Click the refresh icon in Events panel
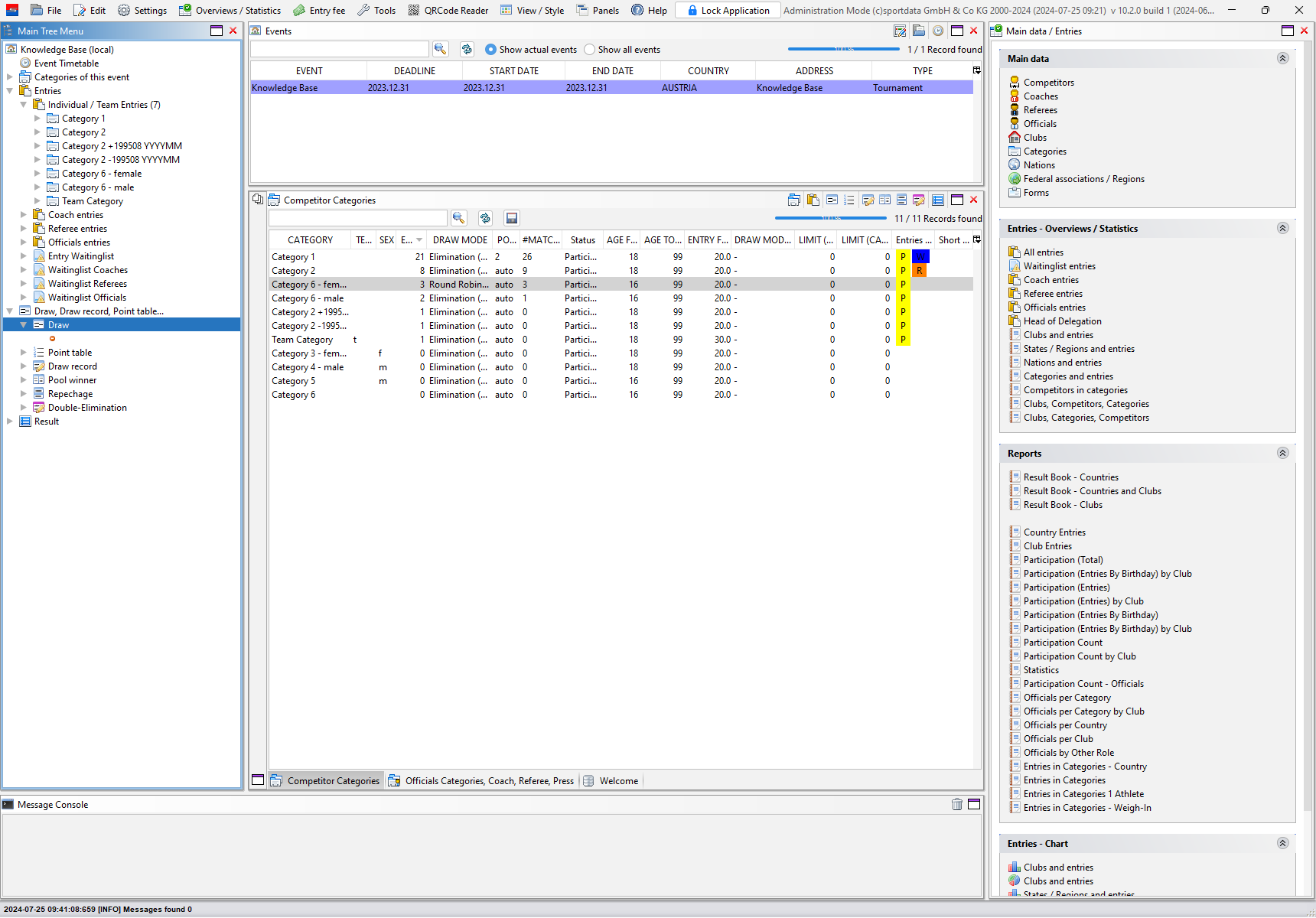Viewport: 1316px width, 918px height. pos(467,49)
